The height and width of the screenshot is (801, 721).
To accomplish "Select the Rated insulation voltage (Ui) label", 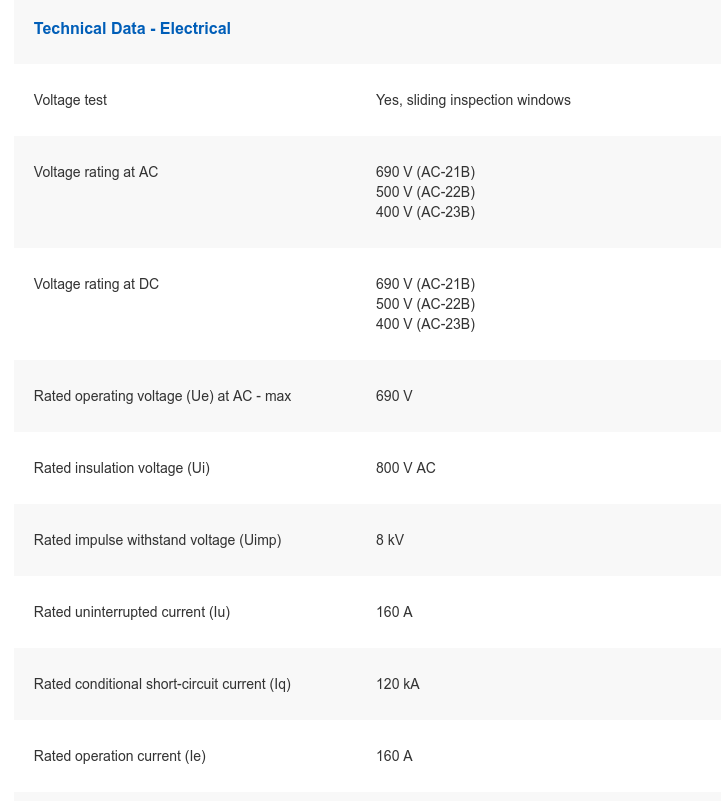I will click(x=122, y=468).
